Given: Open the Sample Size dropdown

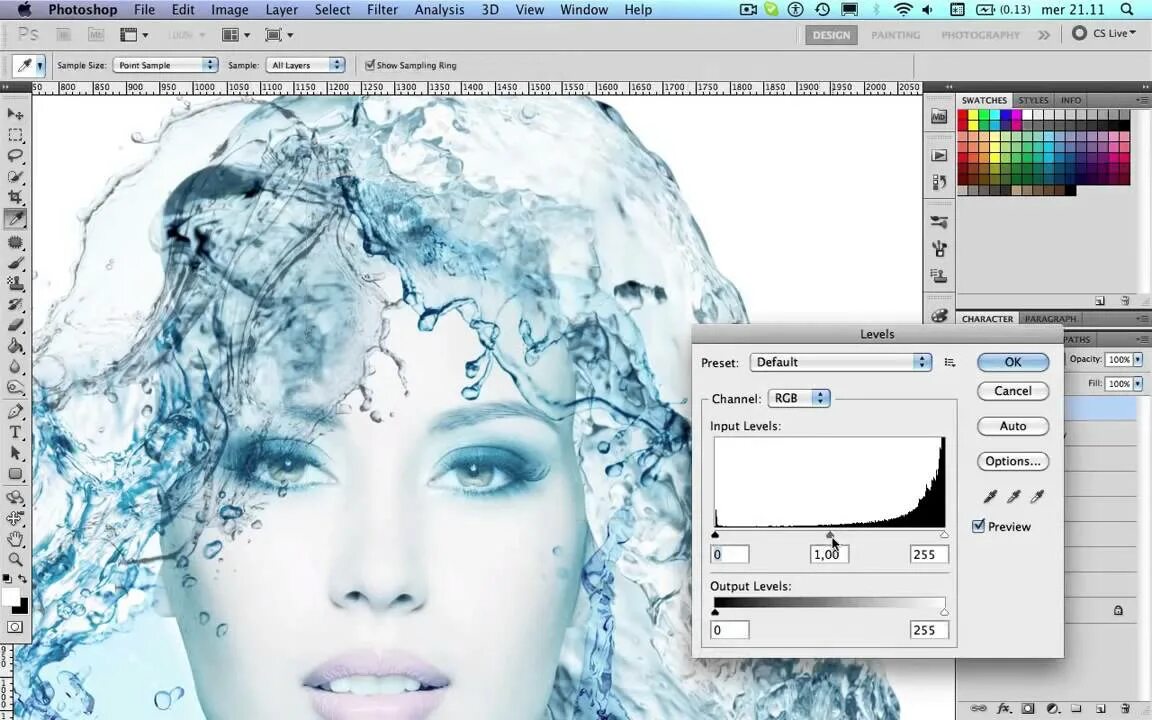Looking at the screenshot, I should click(x=165, y=65).
